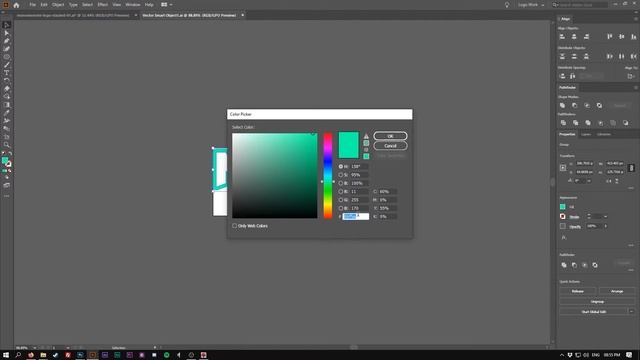Screen dimensions: 640x360
Task: Click Constrain proportions link icon in Transform
Action: point(631,168)
